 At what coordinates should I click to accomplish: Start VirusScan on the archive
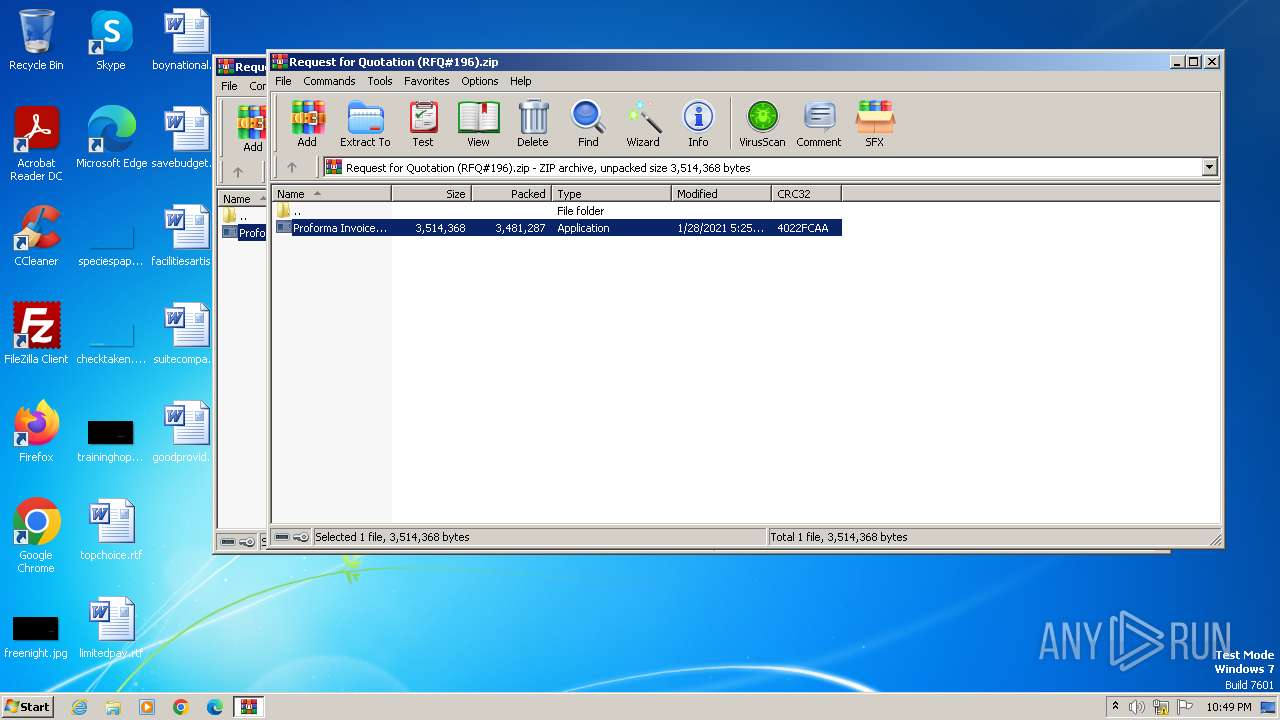[x=762, y=124]
